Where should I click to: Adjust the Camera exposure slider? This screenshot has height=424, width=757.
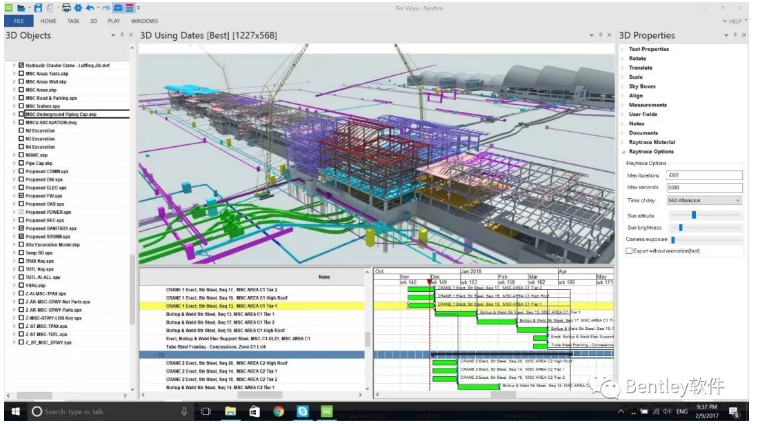tap(673, 239)
